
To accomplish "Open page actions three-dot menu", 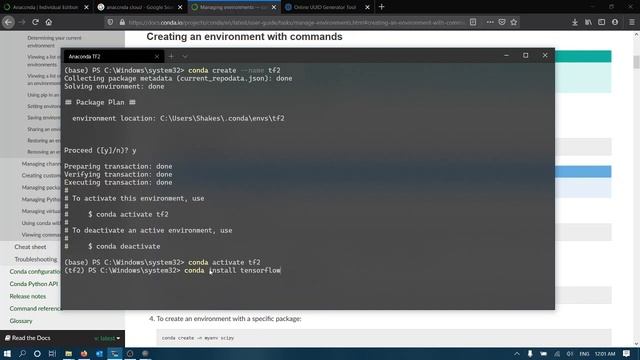I will click(x=490, y=22).
